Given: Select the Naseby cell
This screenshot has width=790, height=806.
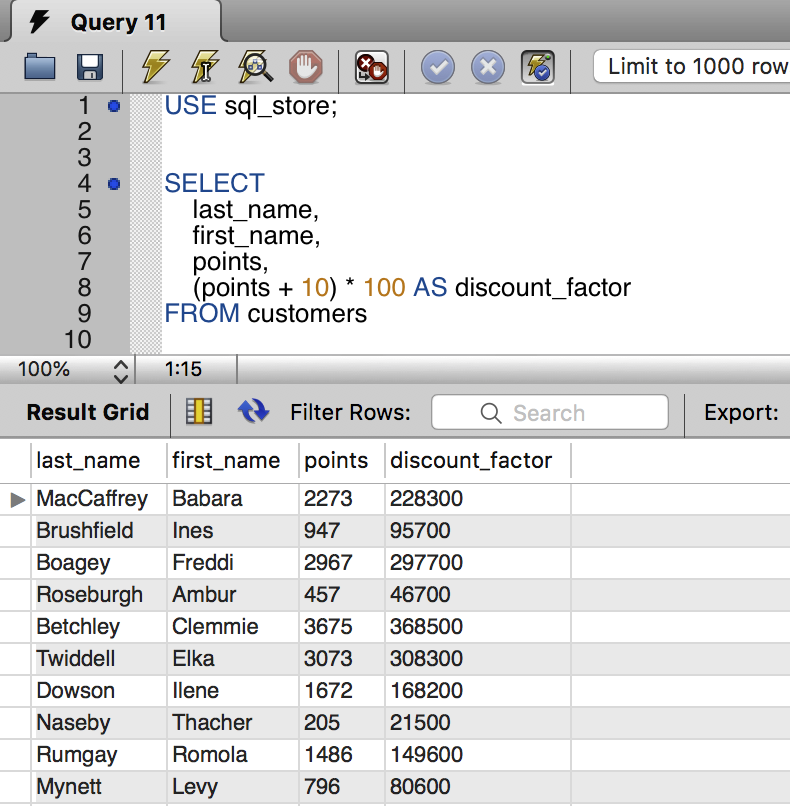Looking at the screenshot, I should (x=99, y=723).
